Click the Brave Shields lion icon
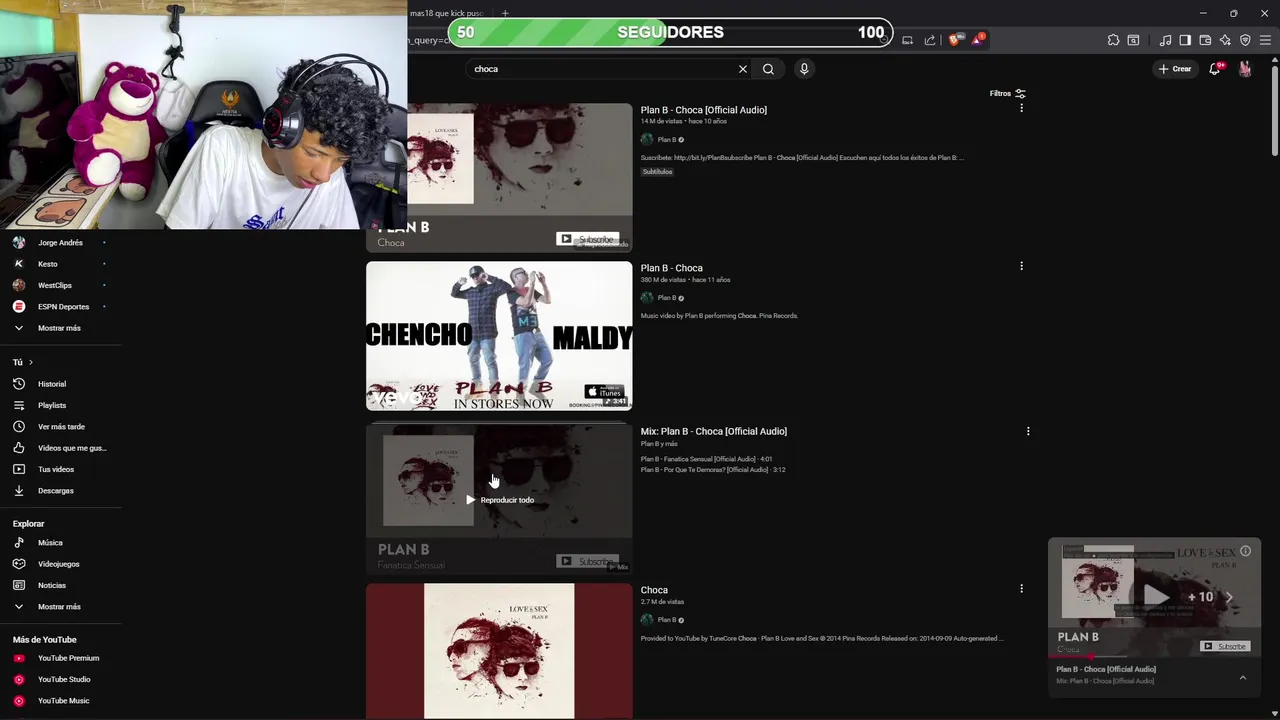The image size is (1280, 720). (954, 40)
